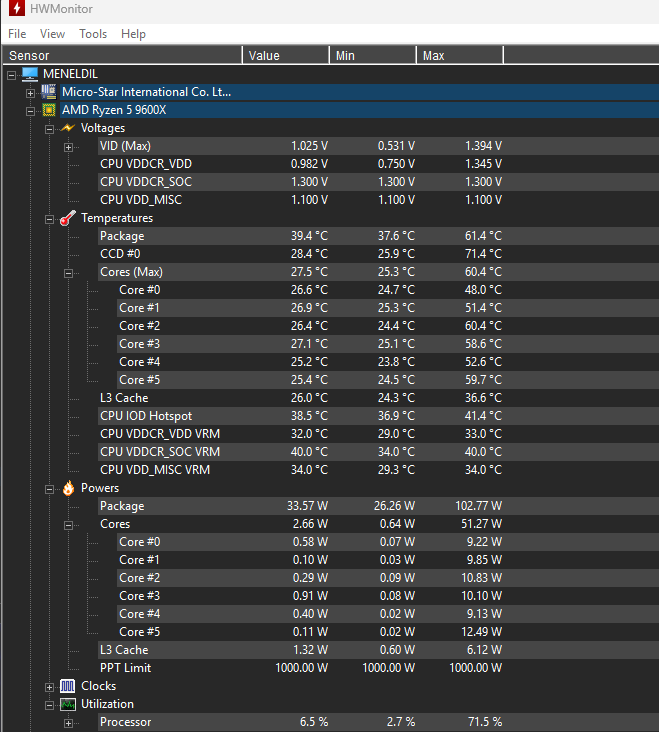
Task: Select the Powers label
Action: tap(100, 488)
